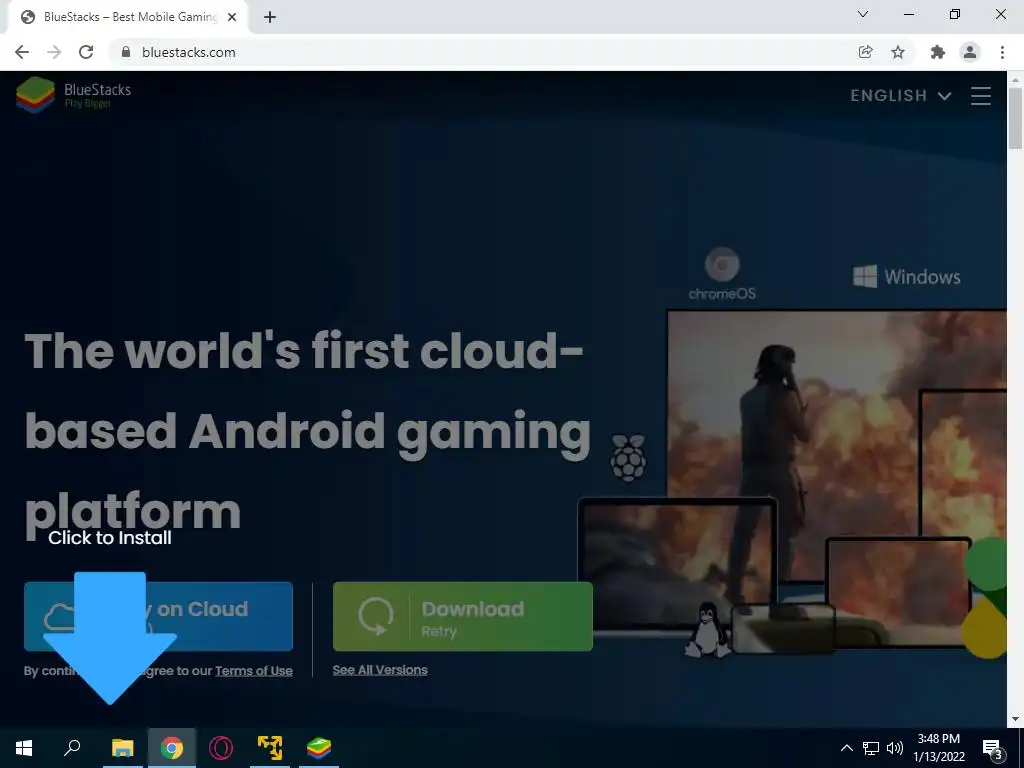Expand the ENGLISH language dropdown
Image resolution: width=1024 pixels, height=768 pixels.
point(901,95)
